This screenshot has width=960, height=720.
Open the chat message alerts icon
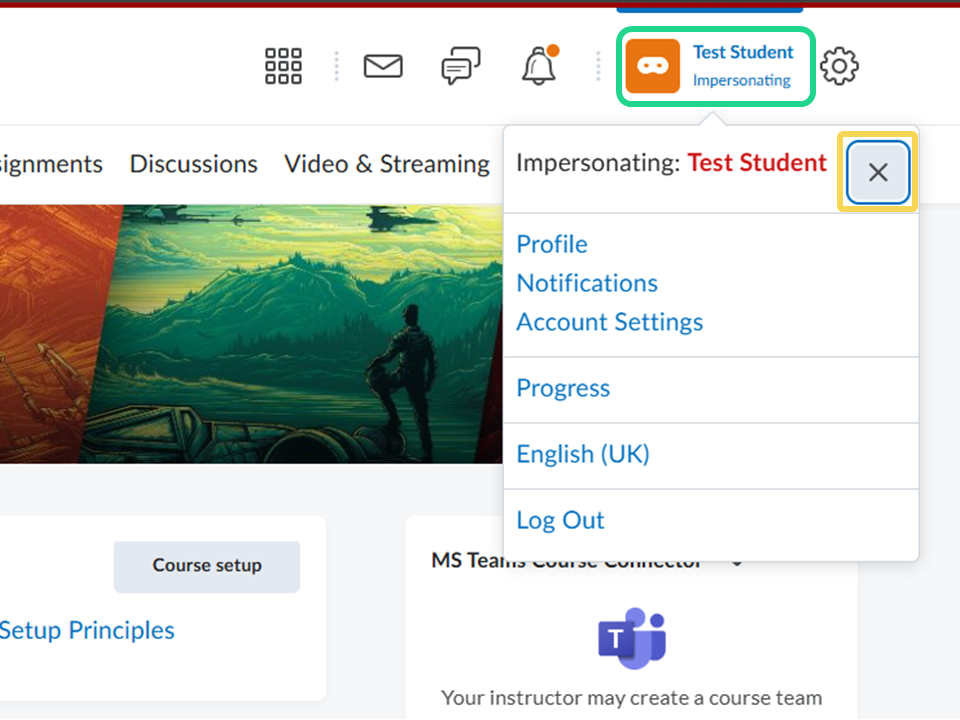(460, 66)
